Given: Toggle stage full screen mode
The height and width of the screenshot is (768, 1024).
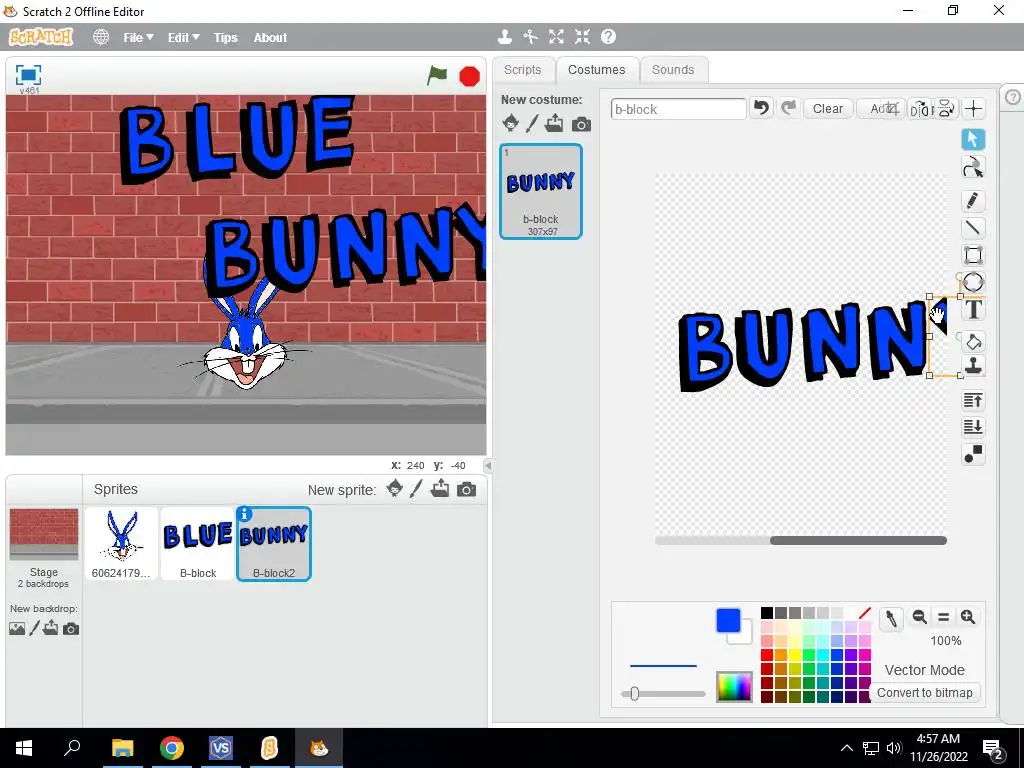Looking at the screenshot, I should [28, 75].
